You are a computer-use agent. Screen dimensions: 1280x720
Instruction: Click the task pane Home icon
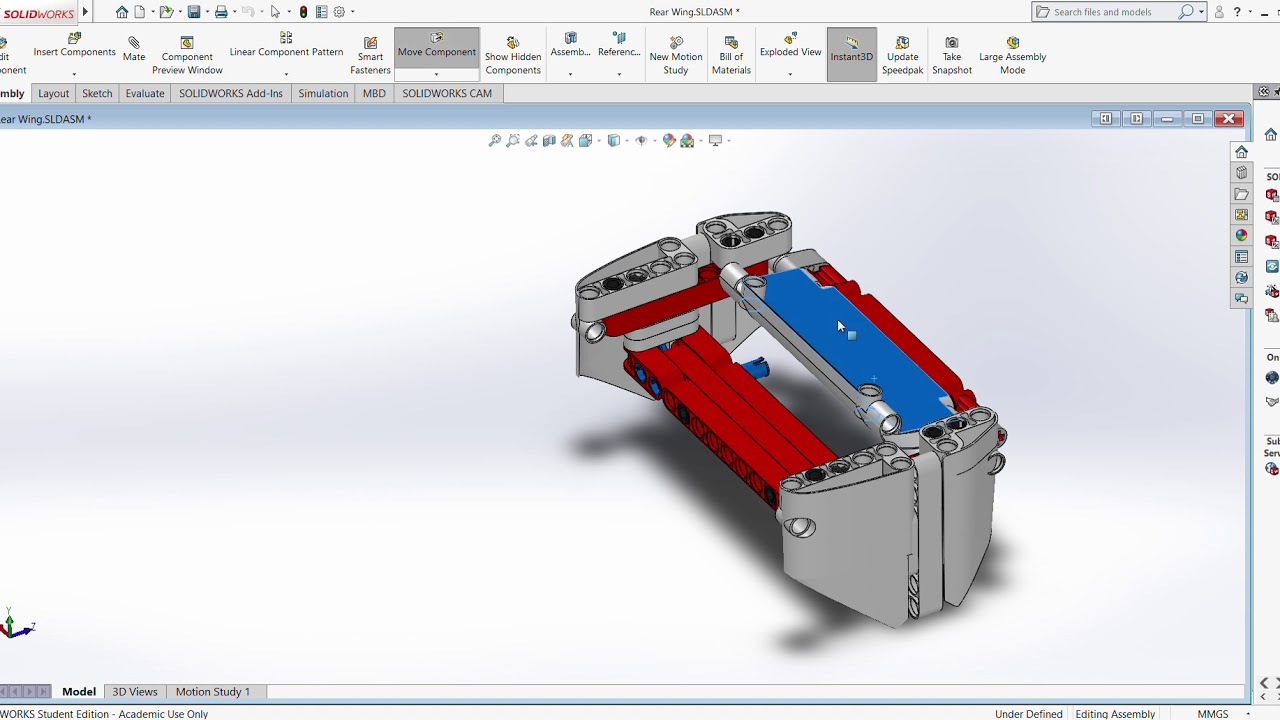(x=1241, y=152)
